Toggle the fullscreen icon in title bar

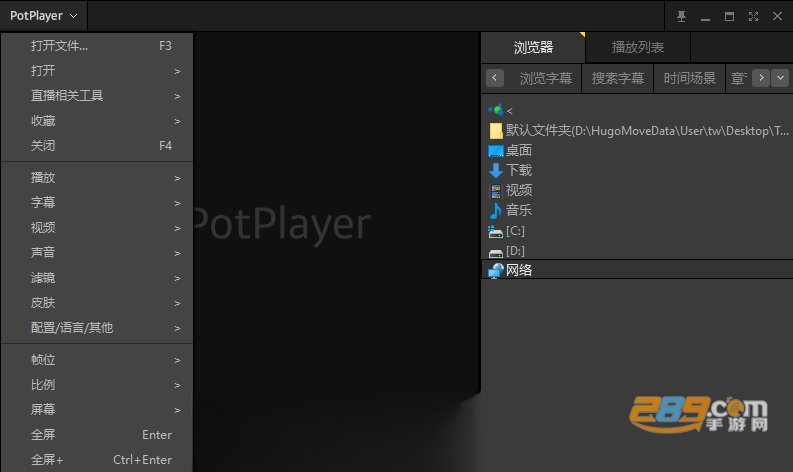pos(753,16)
